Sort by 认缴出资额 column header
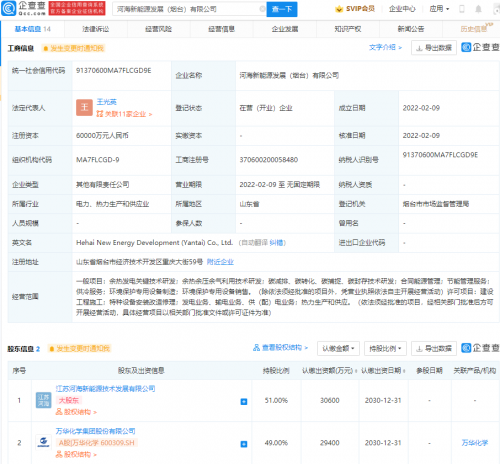The height and width of the screenshot is (464, 500). pyautogui.click(x=329, y=371)
